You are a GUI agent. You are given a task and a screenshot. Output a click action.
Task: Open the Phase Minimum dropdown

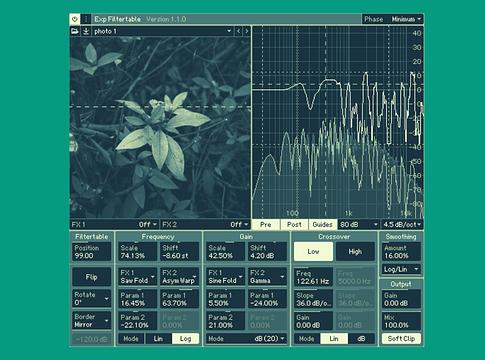(x=393, y=19)
